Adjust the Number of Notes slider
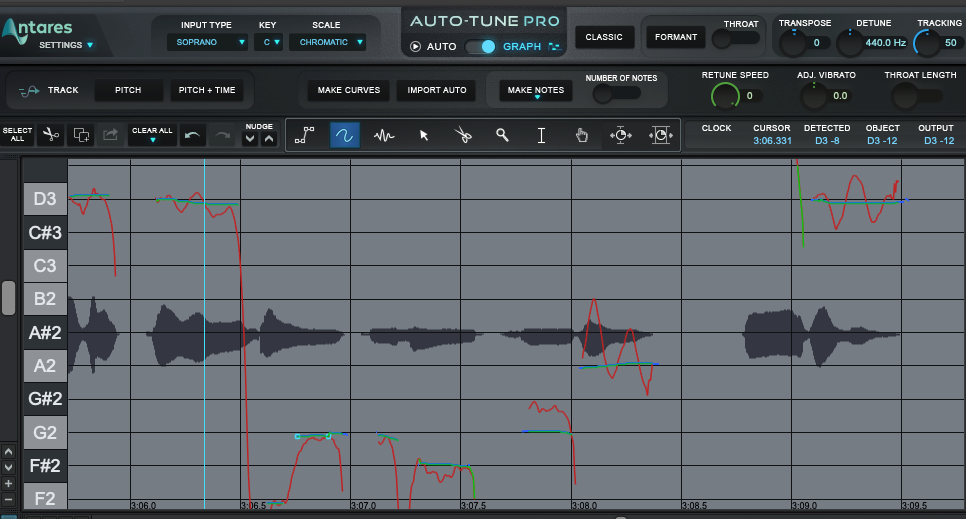Viewport: 966px width, 519px height. click(616, 94)
